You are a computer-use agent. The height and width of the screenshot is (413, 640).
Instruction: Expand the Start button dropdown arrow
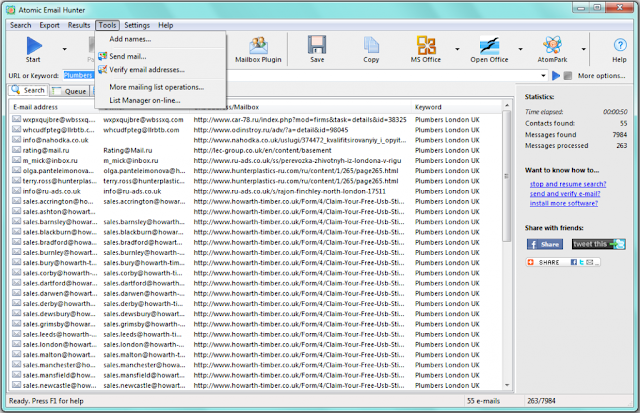(x=64, y=49)
